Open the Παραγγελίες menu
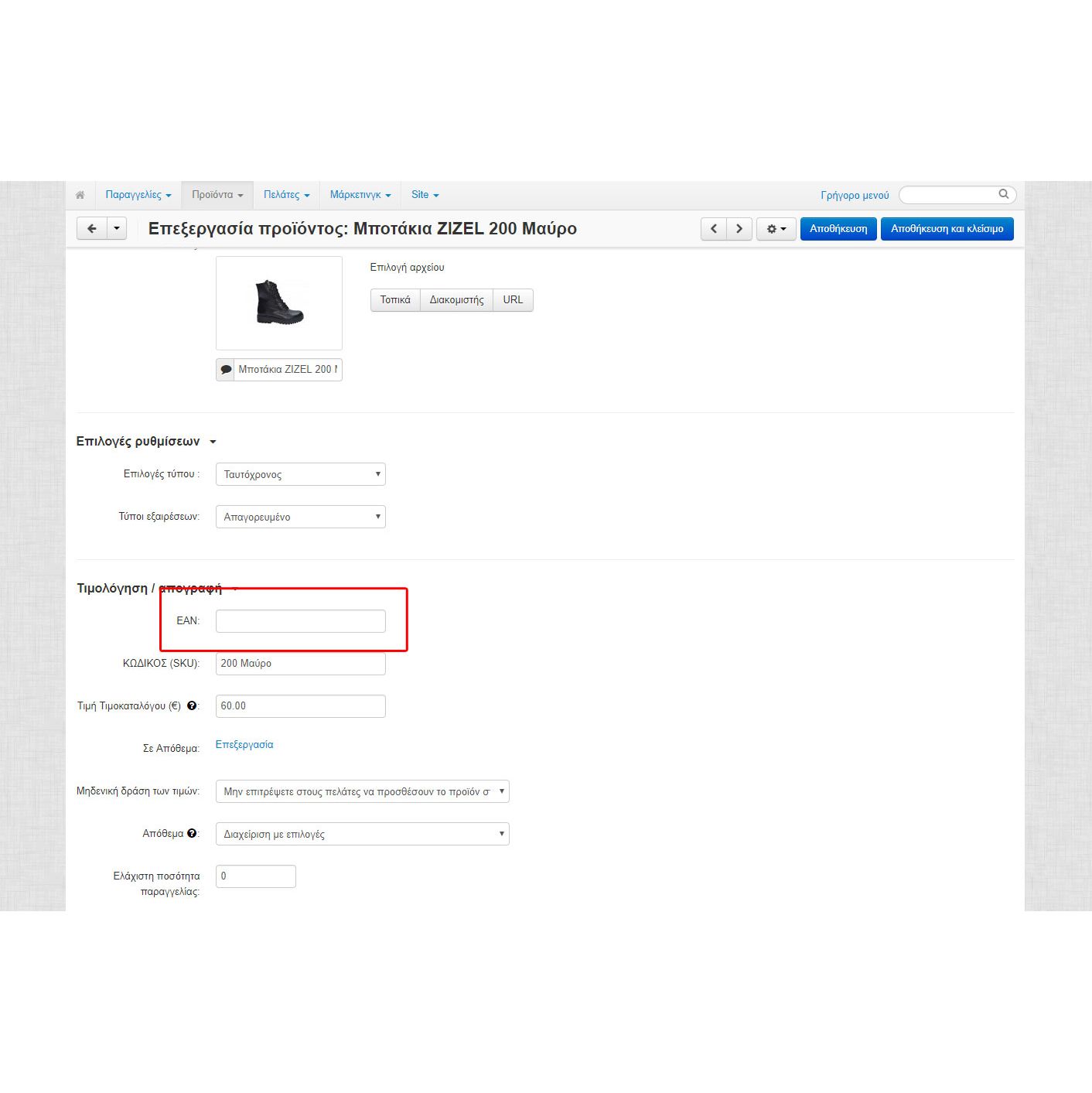The image size is (1092, 1093). [138, 195]
